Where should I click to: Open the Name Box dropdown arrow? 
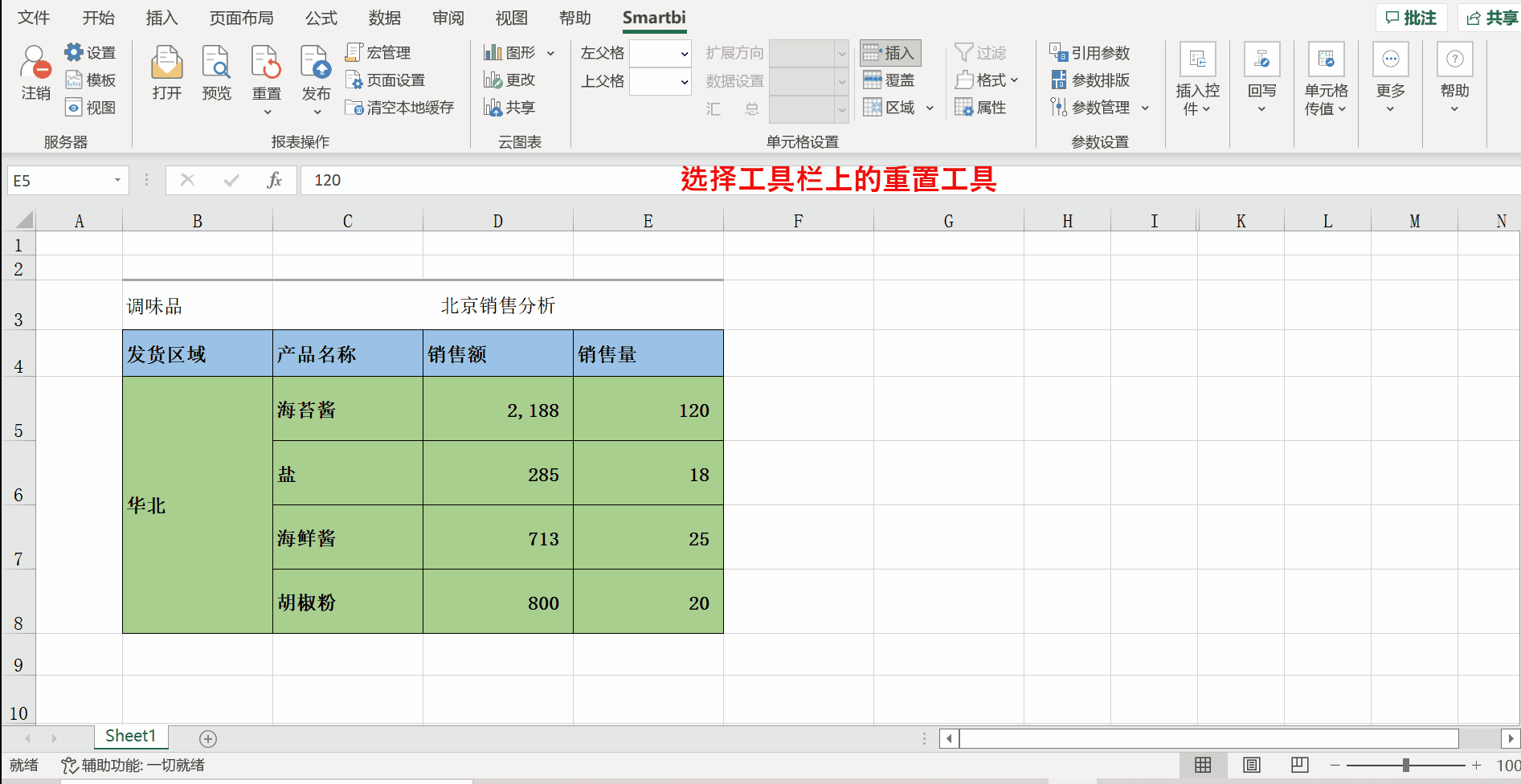(x=117, y=180)
